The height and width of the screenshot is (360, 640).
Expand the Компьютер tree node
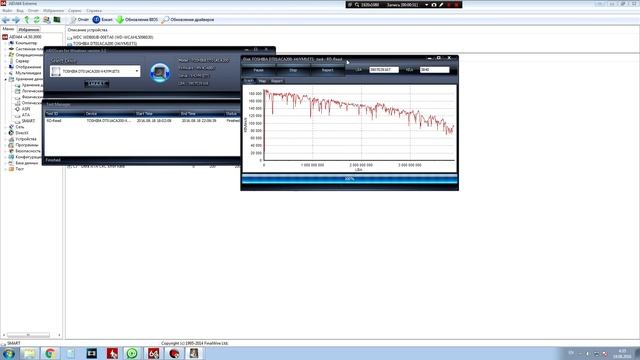point(6,43)
